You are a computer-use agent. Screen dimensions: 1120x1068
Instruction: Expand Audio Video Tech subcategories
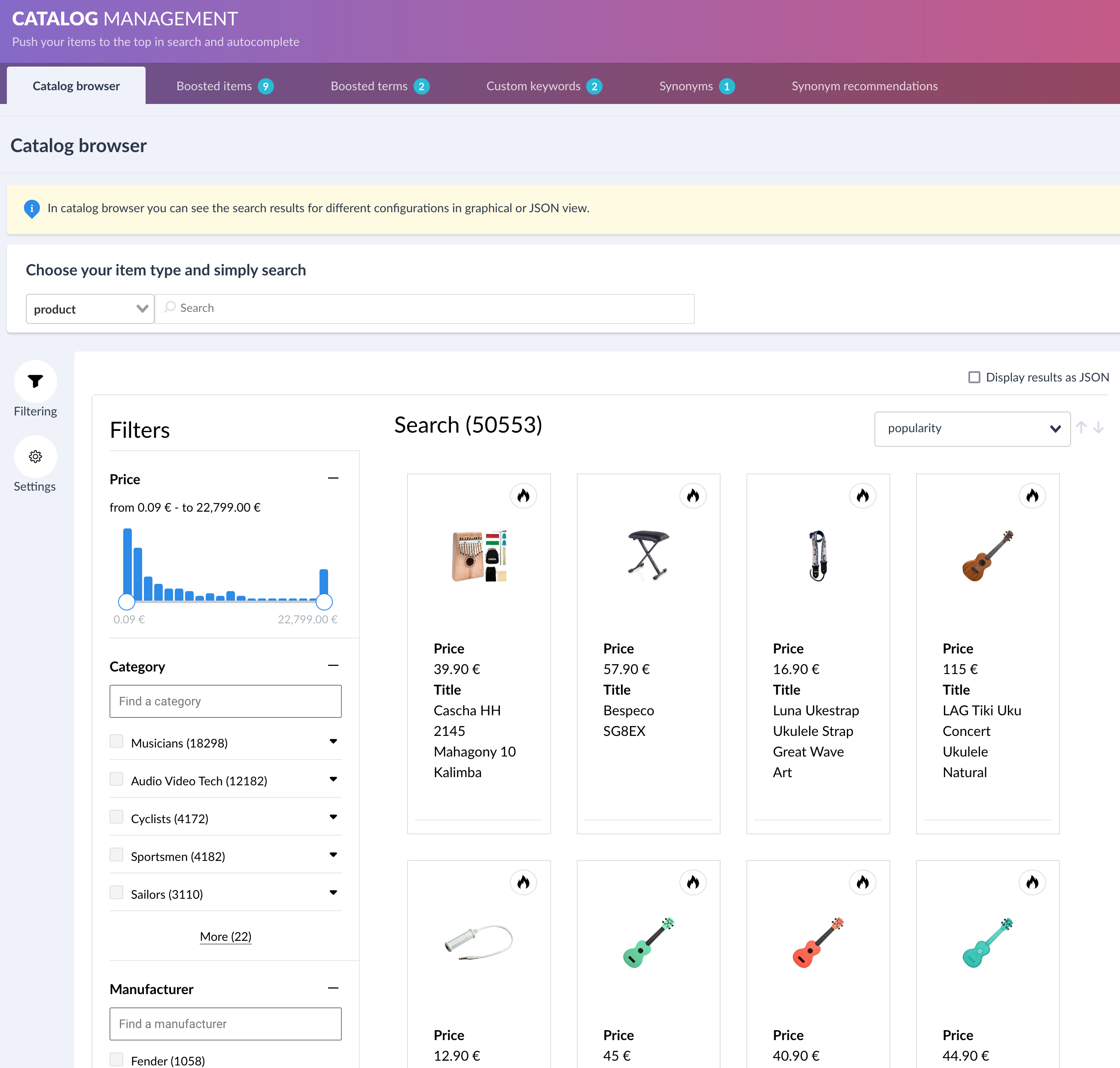(x=333, y=779)
